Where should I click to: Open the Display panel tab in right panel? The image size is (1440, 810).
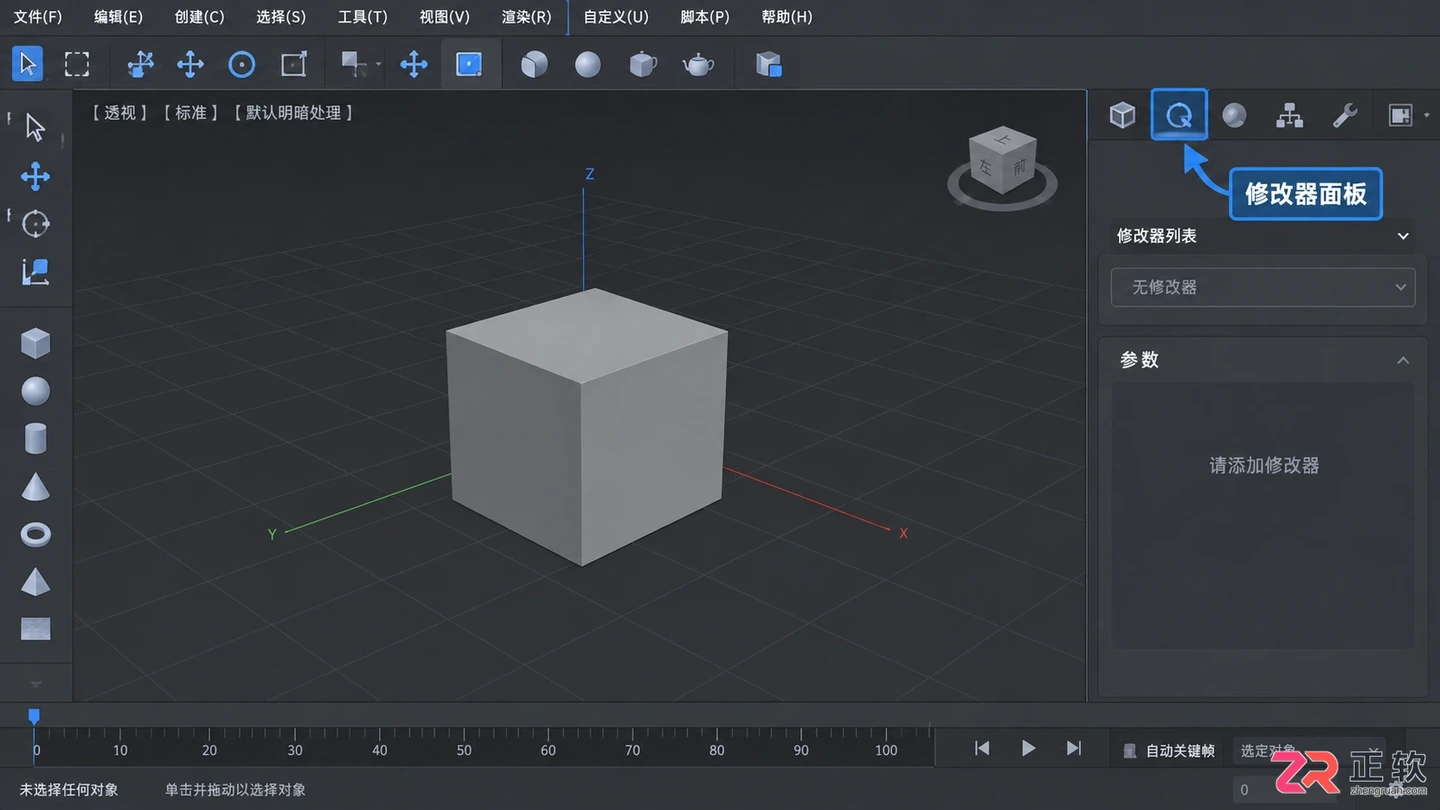tap(1401, 115)
